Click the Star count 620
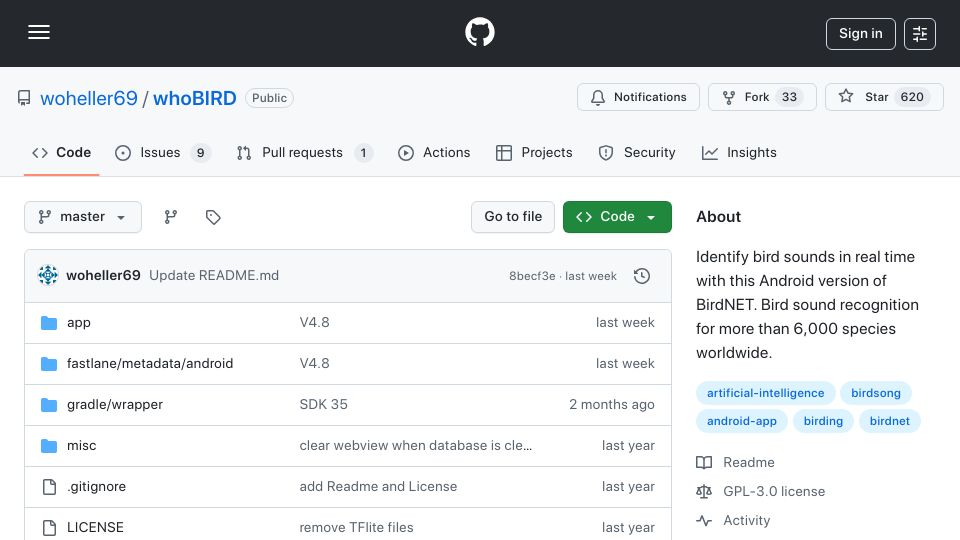Screen dimensions: 960x540 click(912, 97)
